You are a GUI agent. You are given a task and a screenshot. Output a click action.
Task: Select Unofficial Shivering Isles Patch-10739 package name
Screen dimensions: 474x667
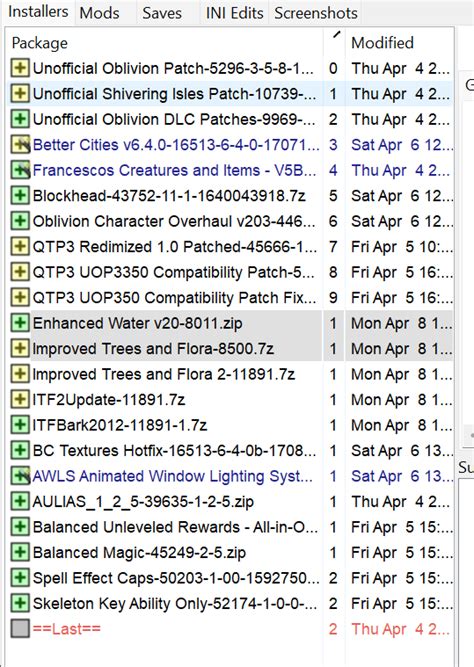click(174, 94)
